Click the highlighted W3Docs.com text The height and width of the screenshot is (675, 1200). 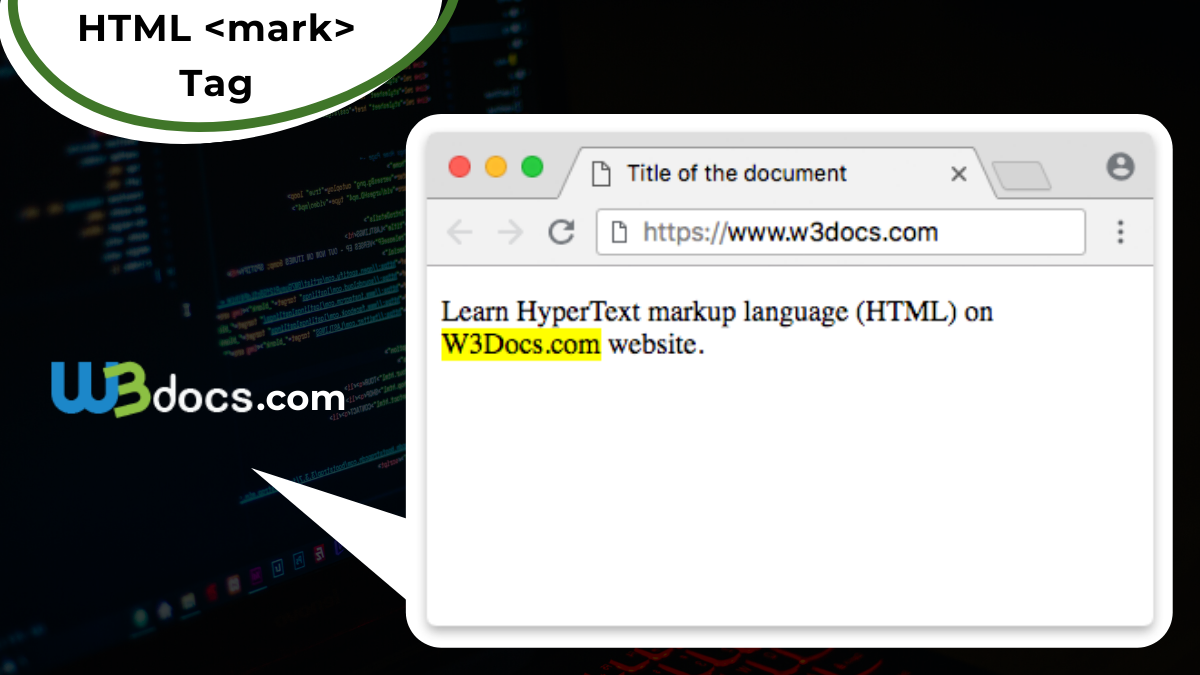coord(521,345)
